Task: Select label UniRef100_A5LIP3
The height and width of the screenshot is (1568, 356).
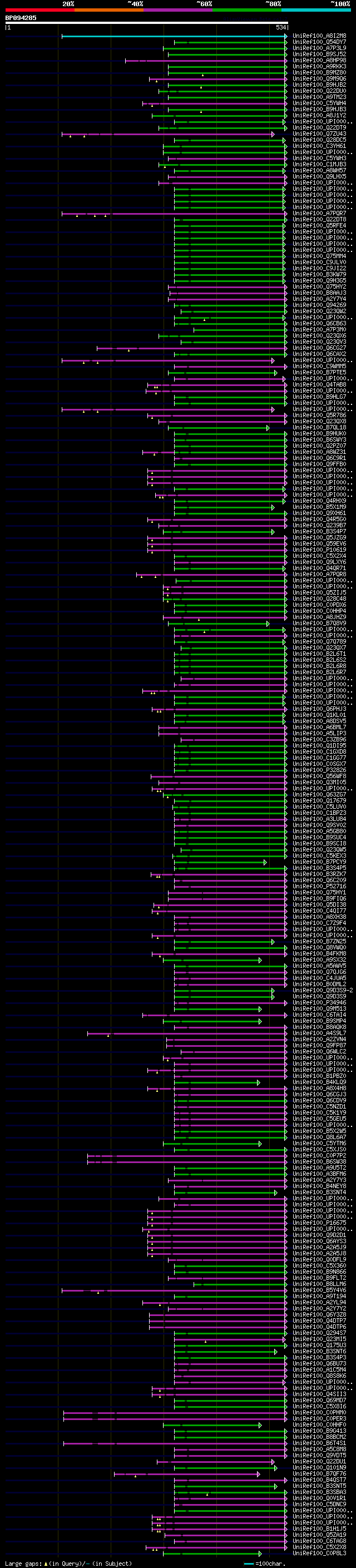Action: 319,734
